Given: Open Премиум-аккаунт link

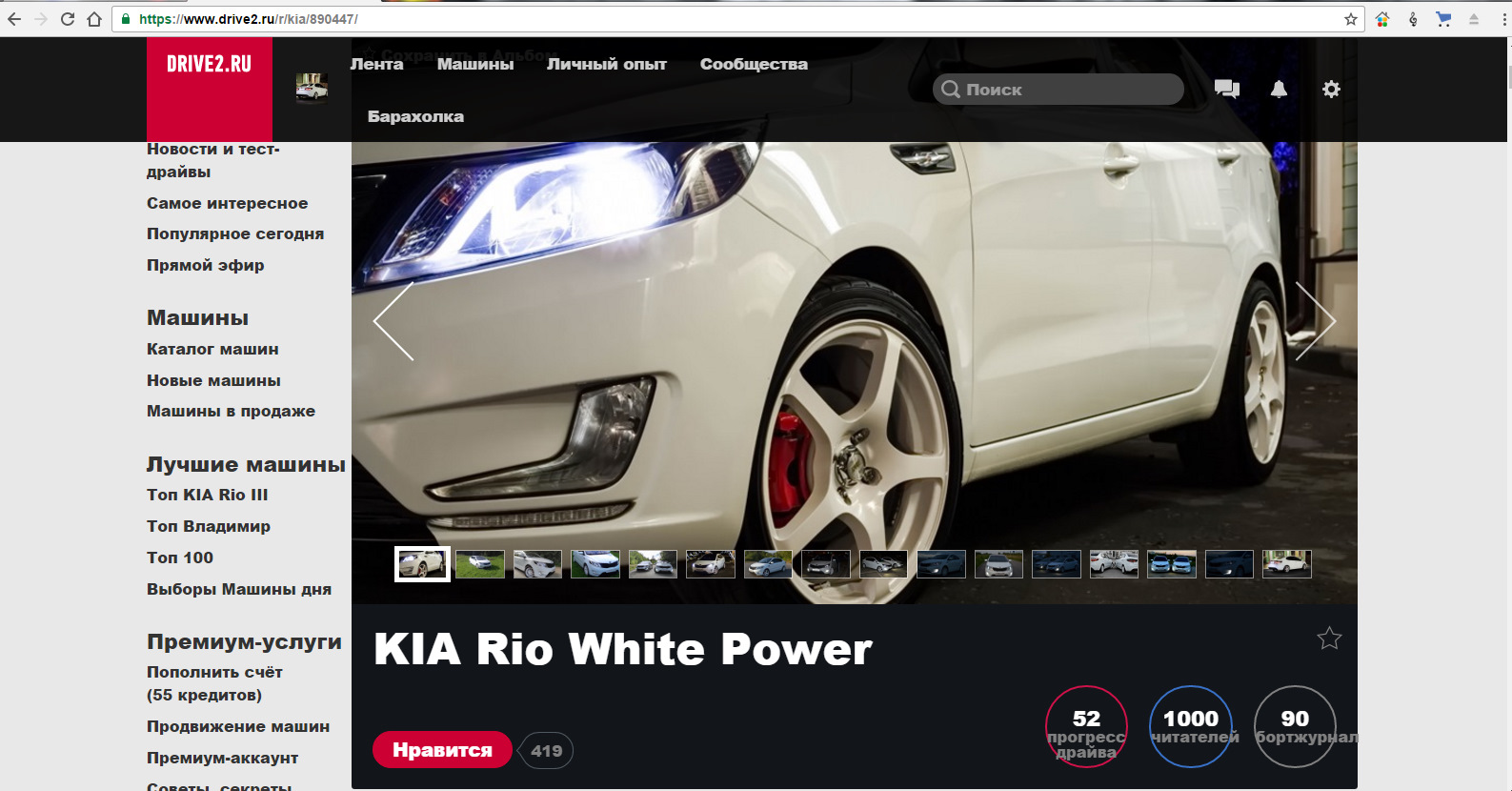Looking at the screenshot, I should pos(223,758).
